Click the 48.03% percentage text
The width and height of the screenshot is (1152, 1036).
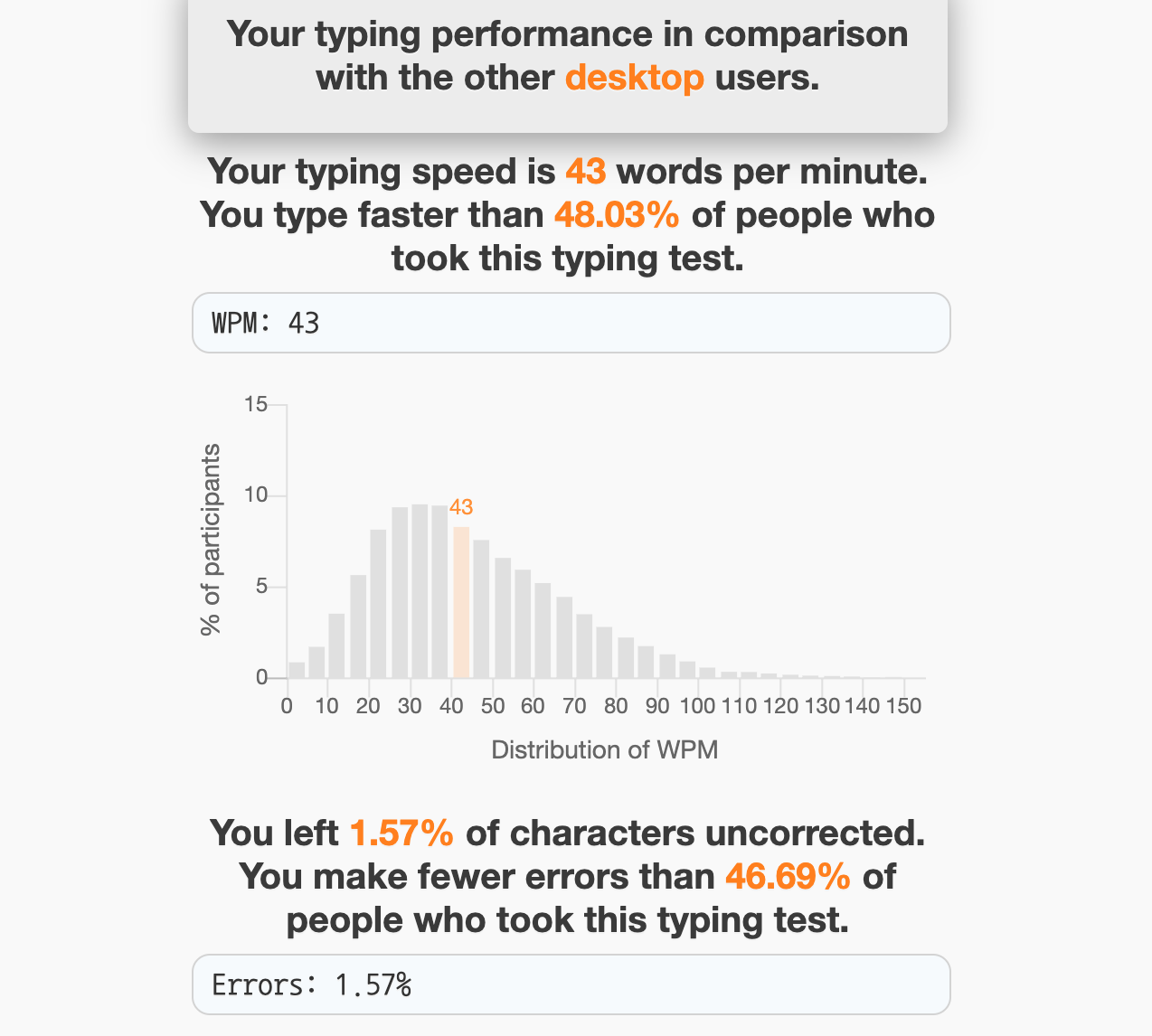(x=617, y=215)
